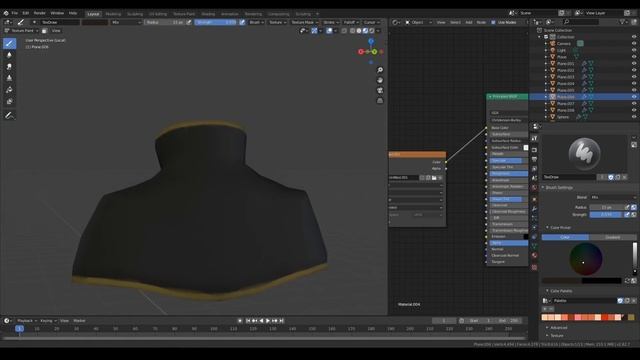
Task: Open the File menu
Action: (x=15, y=13)
